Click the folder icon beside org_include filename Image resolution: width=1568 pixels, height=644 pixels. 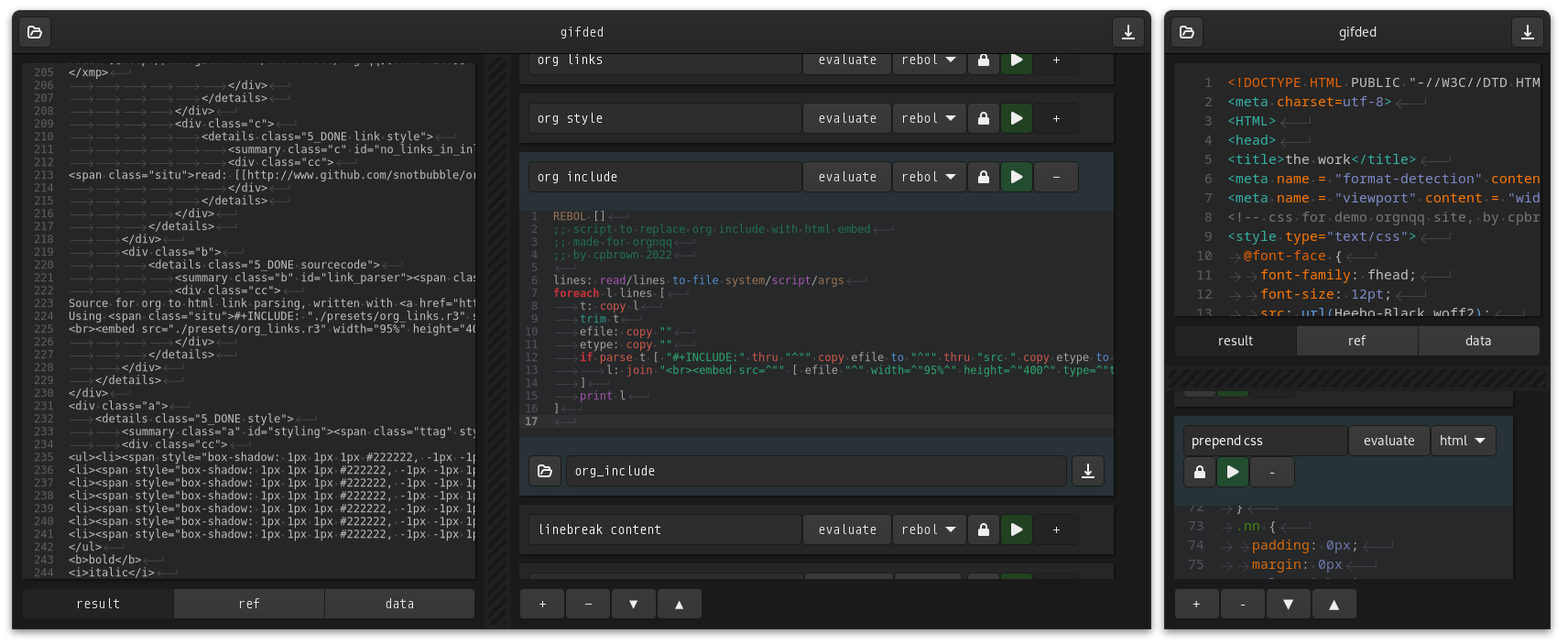point(545,471)
